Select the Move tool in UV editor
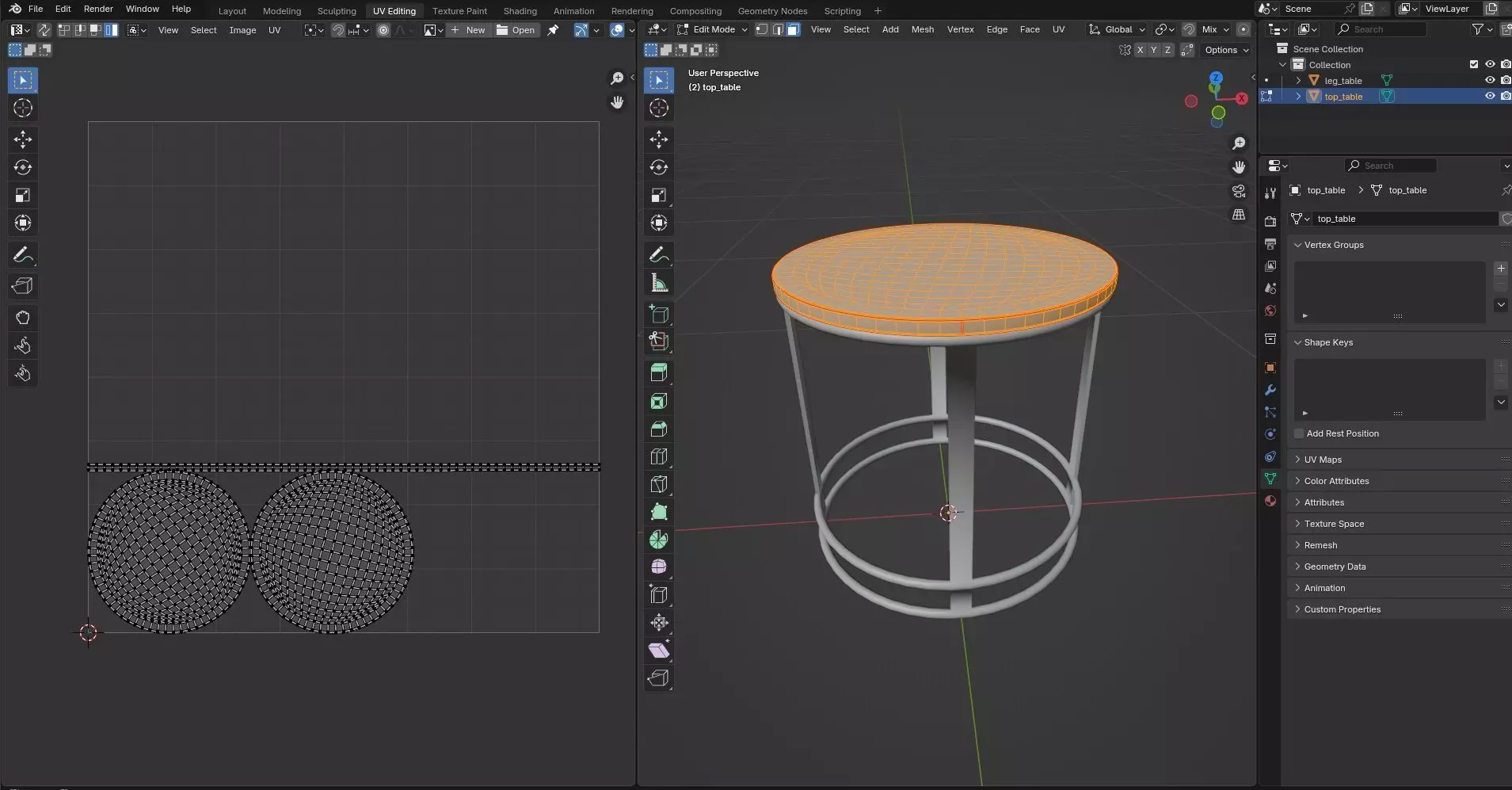This screenshot has height=790, width=1512. coord(23,139)
